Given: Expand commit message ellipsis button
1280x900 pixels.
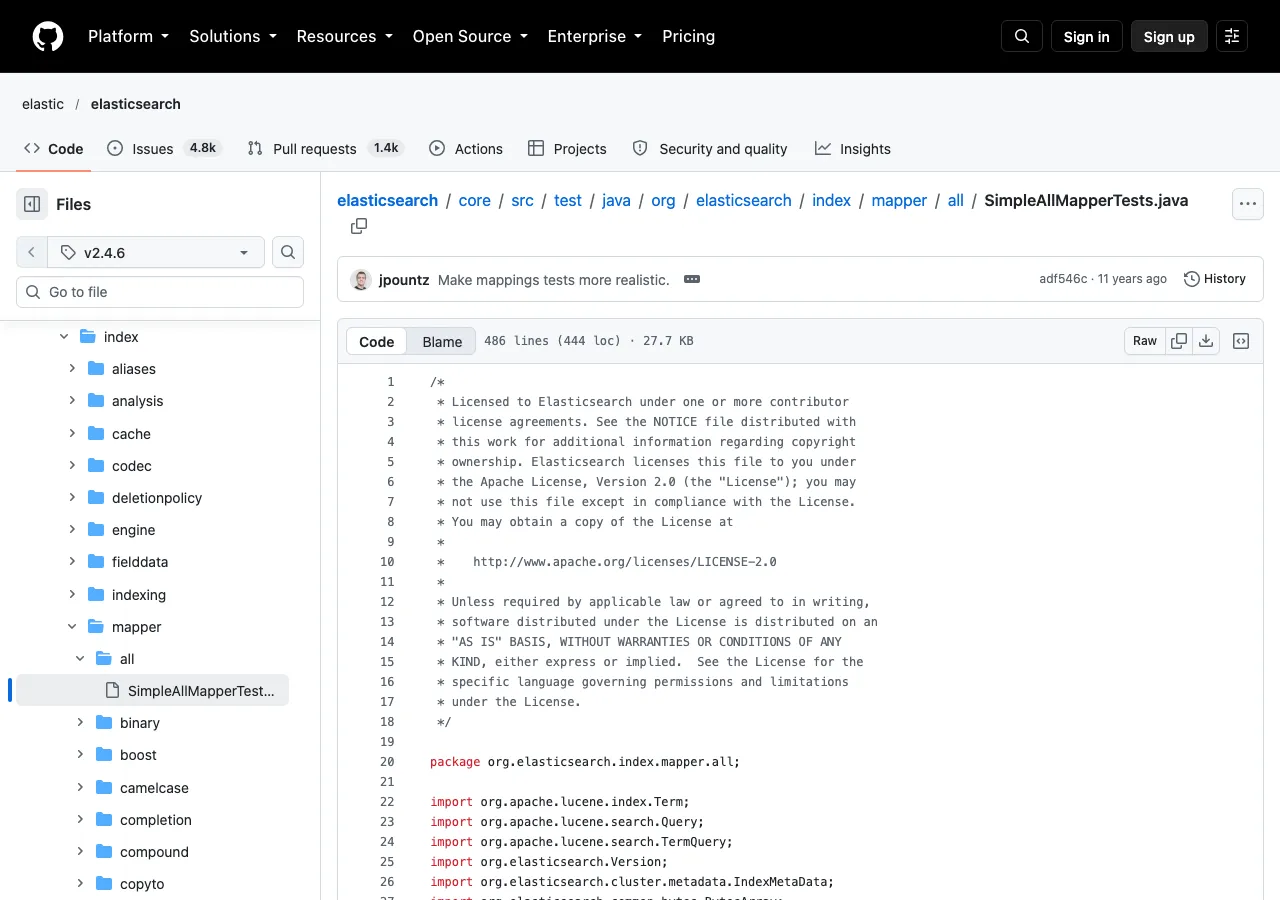Looking at the screenshot, I should (692, 279).
